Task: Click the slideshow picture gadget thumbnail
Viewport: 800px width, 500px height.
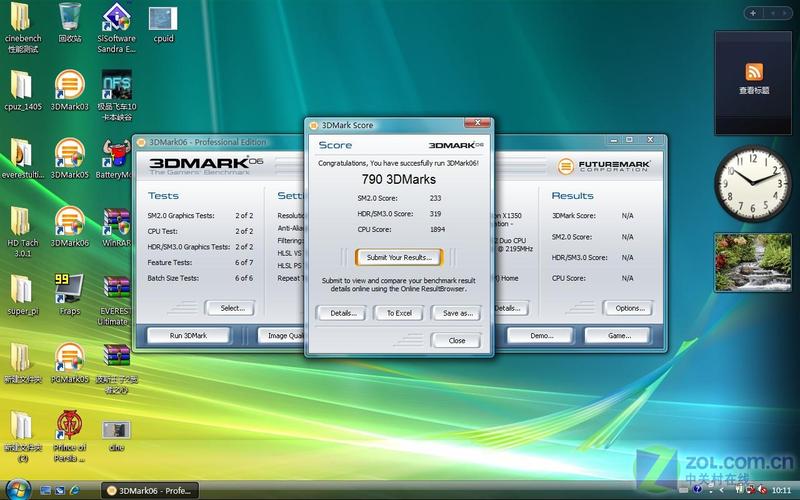Action: tap(753, 262)
